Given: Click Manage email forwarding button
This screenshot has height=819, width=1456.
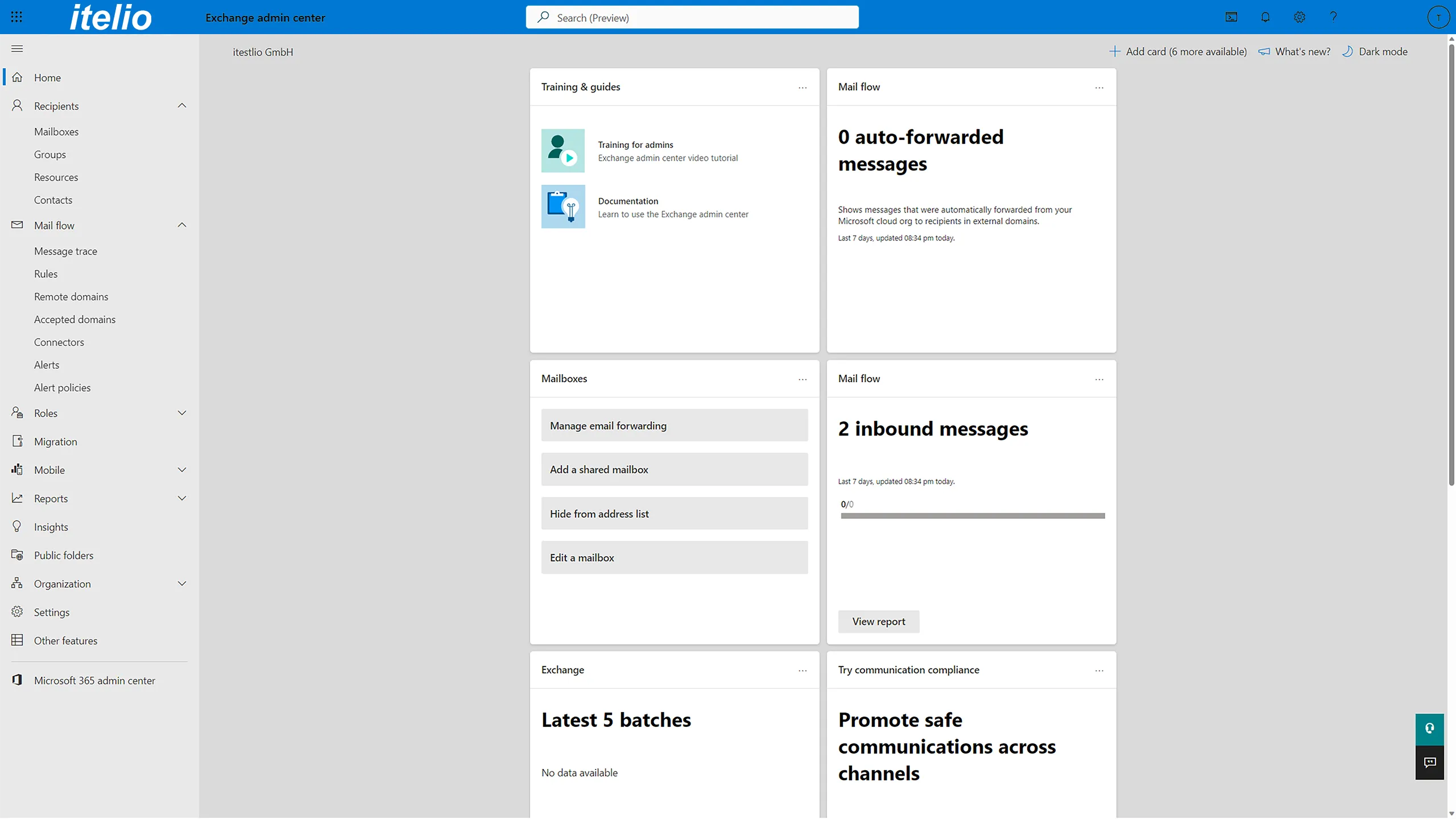Looking at the screenshot, I should [x=675, y=425].
